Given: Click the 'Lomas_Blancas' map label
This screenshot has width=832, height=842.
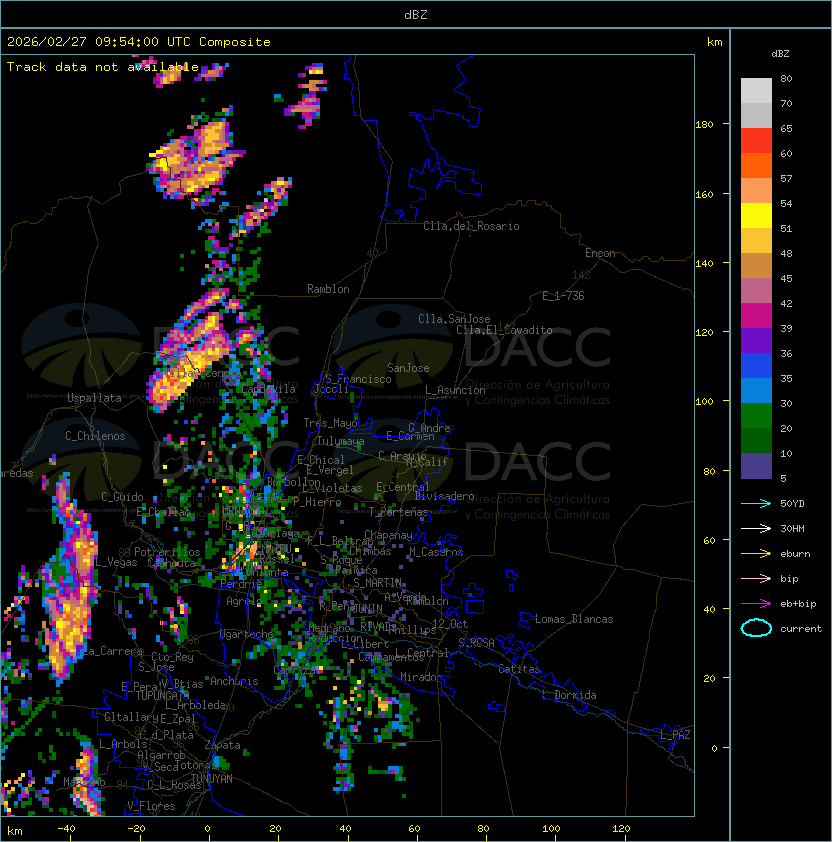Looking at the screenshot, I should point(574,619).
